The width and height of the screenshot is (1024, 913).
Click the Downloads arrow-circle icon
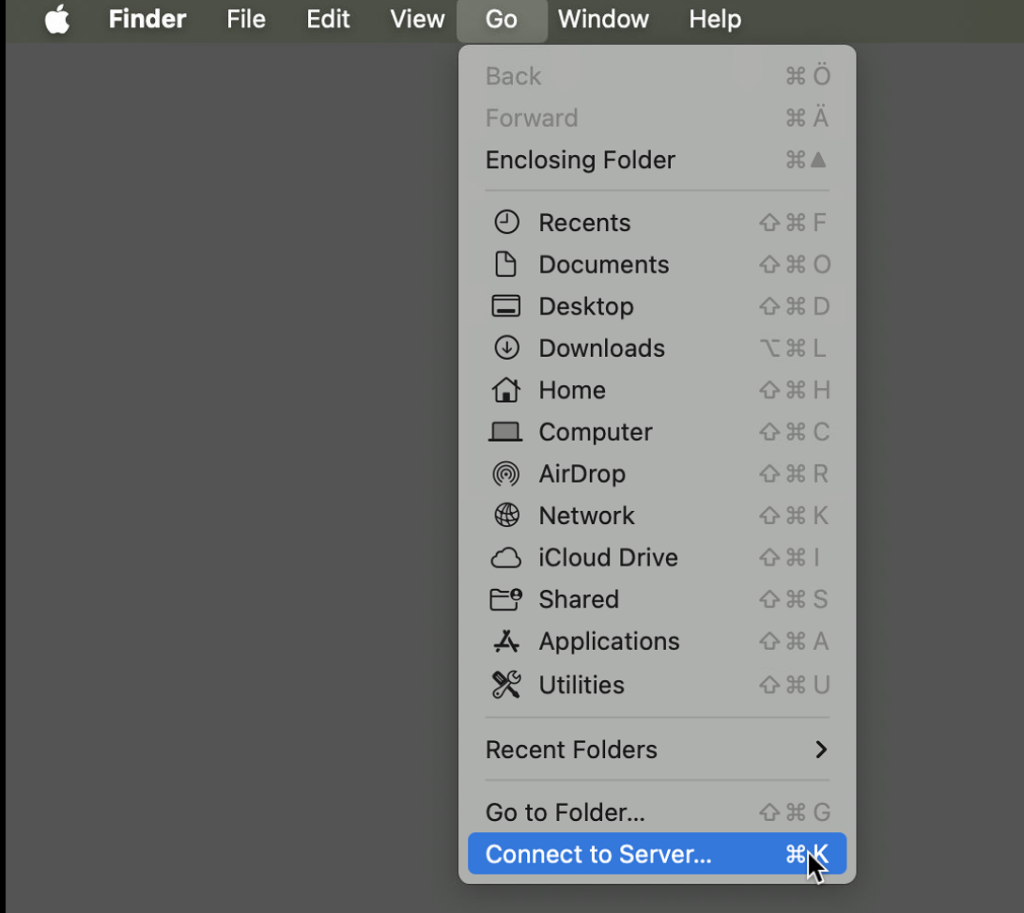tap(507, 348)
